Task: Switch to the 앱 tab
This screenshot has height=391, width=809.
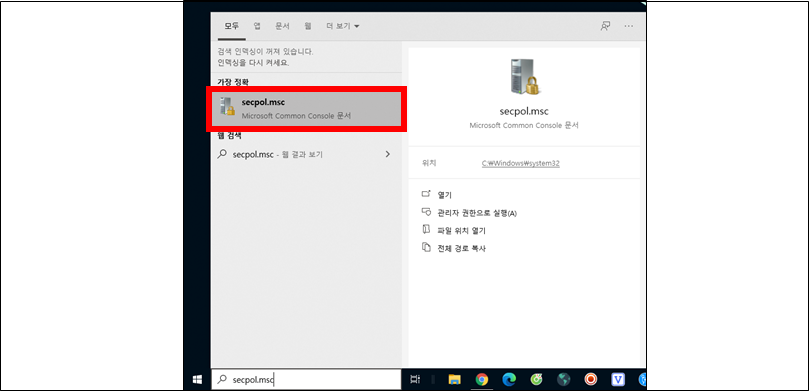Action: coord(257,26)
